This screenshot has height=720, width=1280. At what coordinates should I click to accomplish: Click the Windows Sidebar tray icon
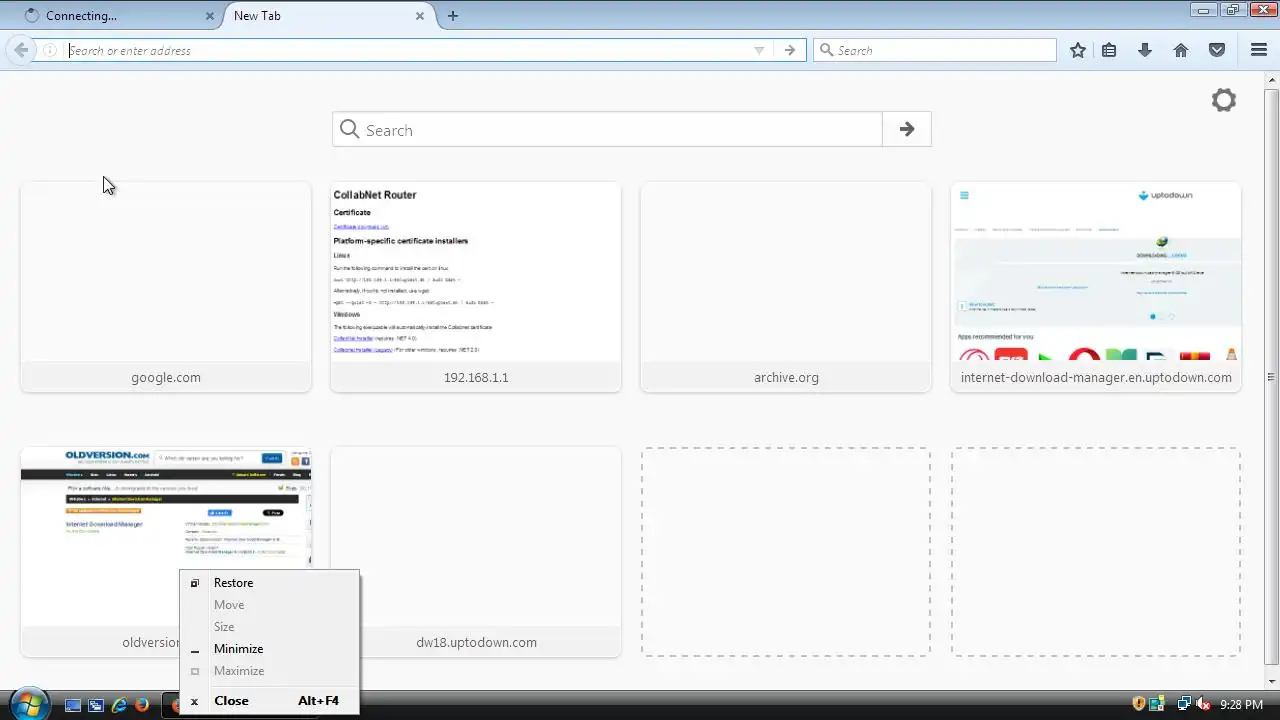[x=1157, y=705]
